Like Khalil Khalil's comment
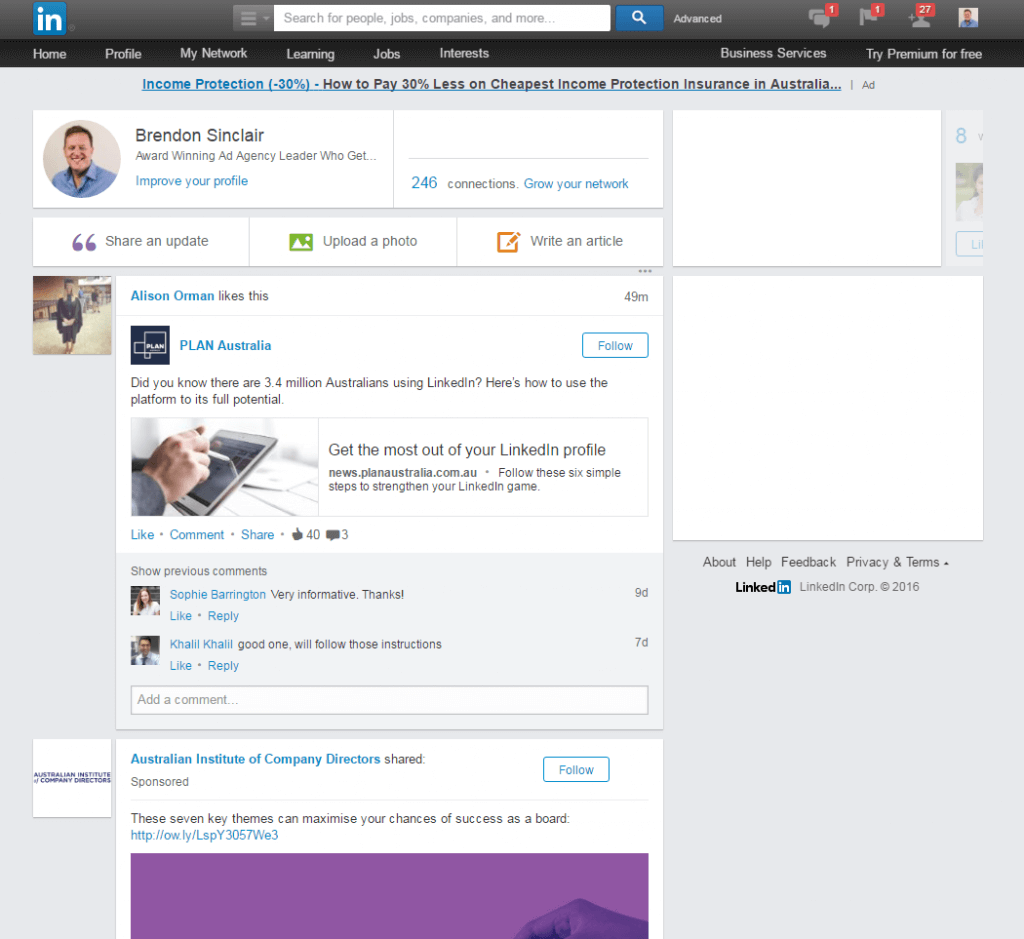Screen dimensions: 1024x939 181,665
